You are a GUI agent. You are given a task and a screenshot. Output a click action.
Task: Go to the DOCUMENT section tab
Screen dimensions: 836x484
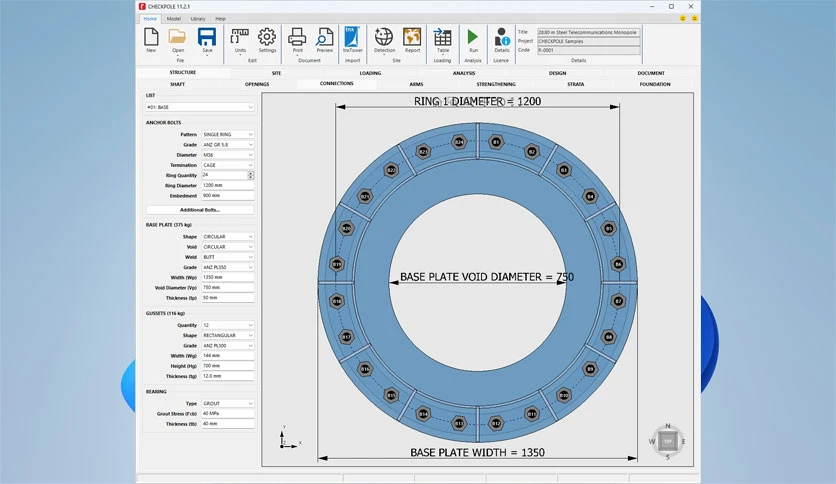pos(651,73)
